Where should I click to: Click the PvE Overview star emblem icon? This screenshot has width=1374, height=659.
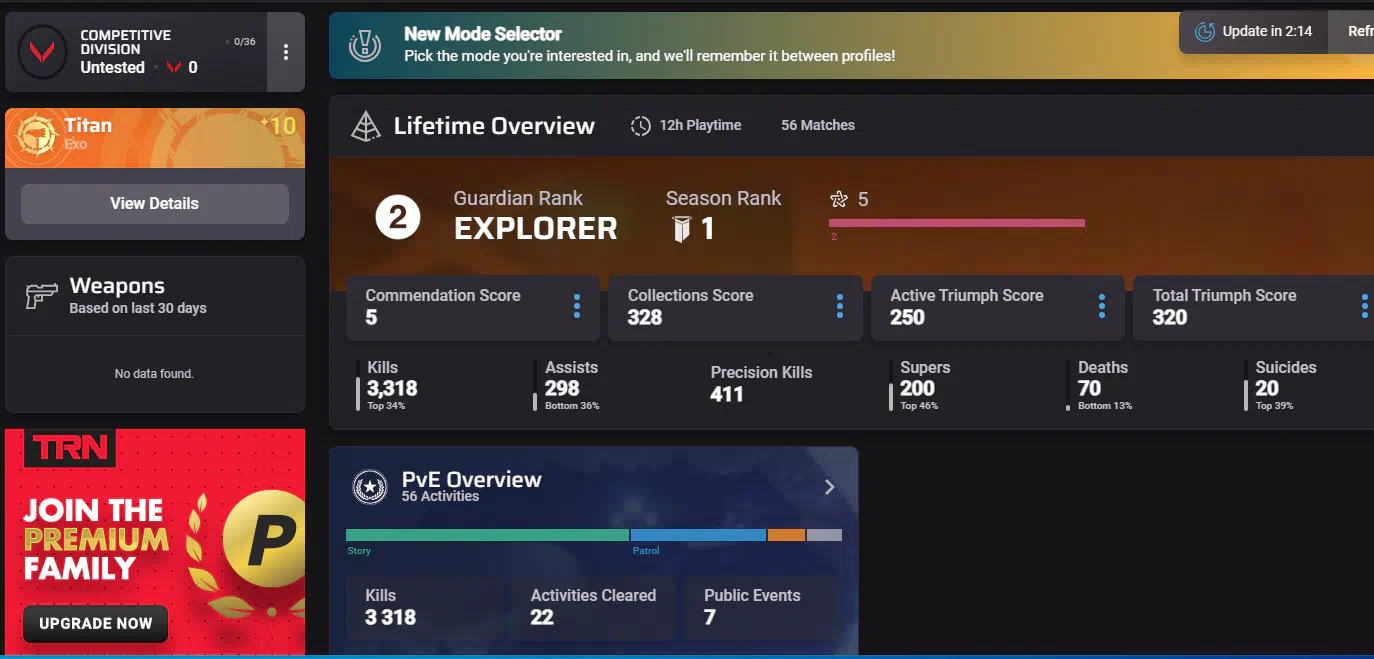[x=370, y=487]
